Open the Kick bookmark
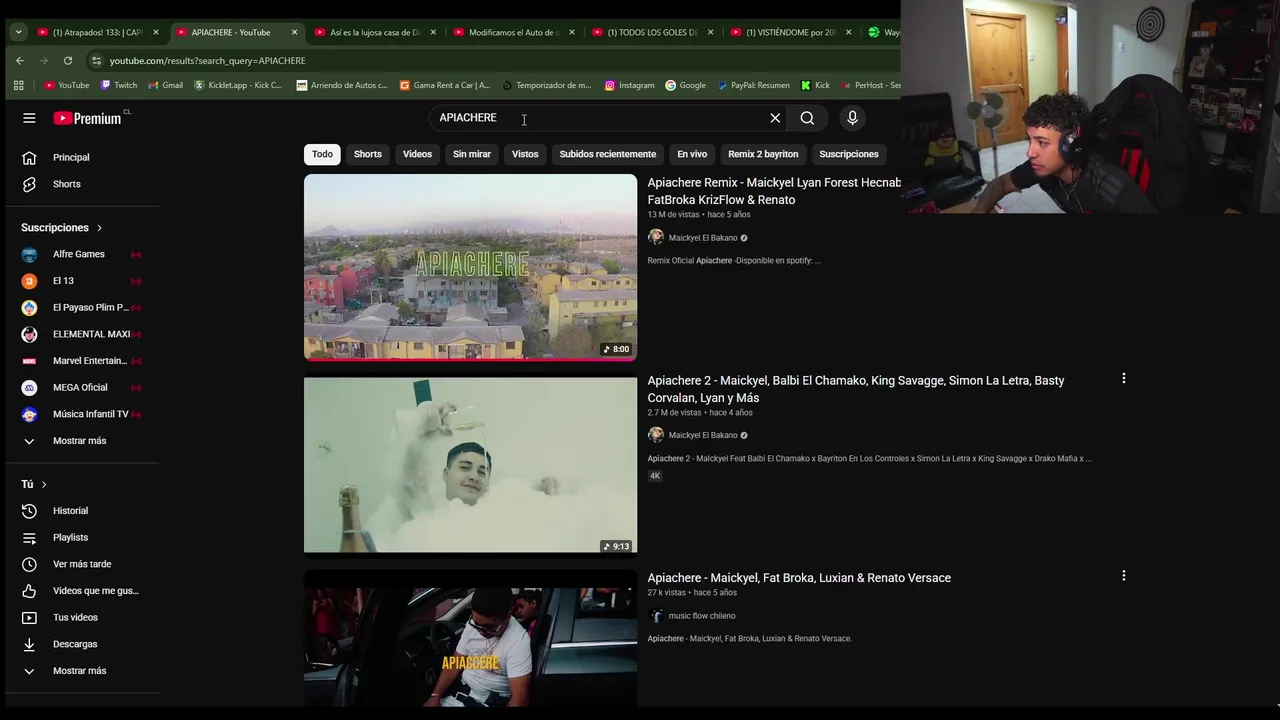The height and width of the screenshot is (720, 1280). click(x=816, y=85)
